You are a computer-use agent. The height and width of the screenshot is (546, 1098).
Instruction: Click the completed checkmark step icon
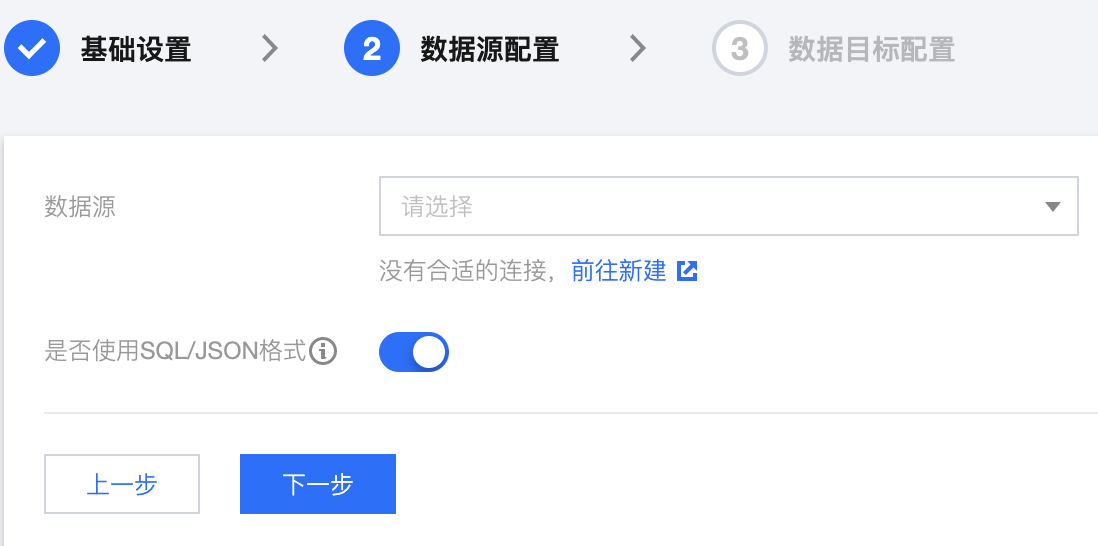[x=32, y=48]
